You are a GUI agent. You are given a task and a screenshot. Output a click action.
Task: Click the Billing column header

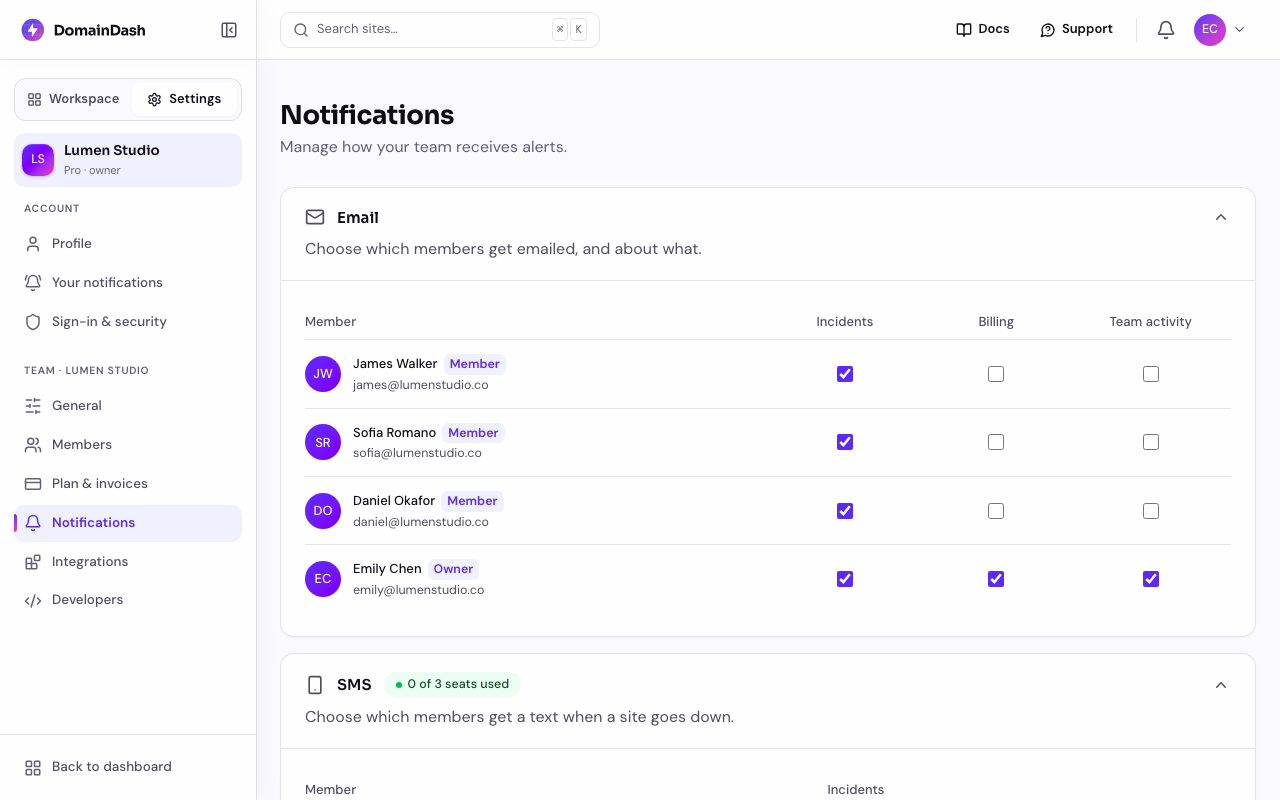(x=996, y=322)
